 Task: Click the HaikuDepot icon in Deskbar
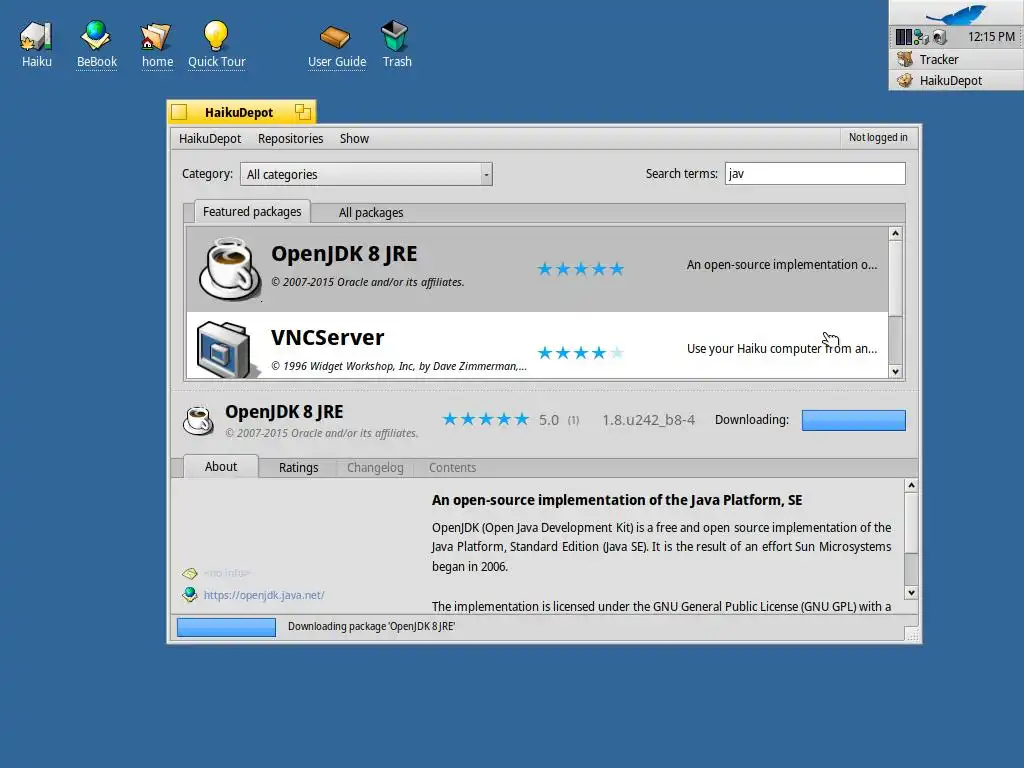[x=905, y=80]
